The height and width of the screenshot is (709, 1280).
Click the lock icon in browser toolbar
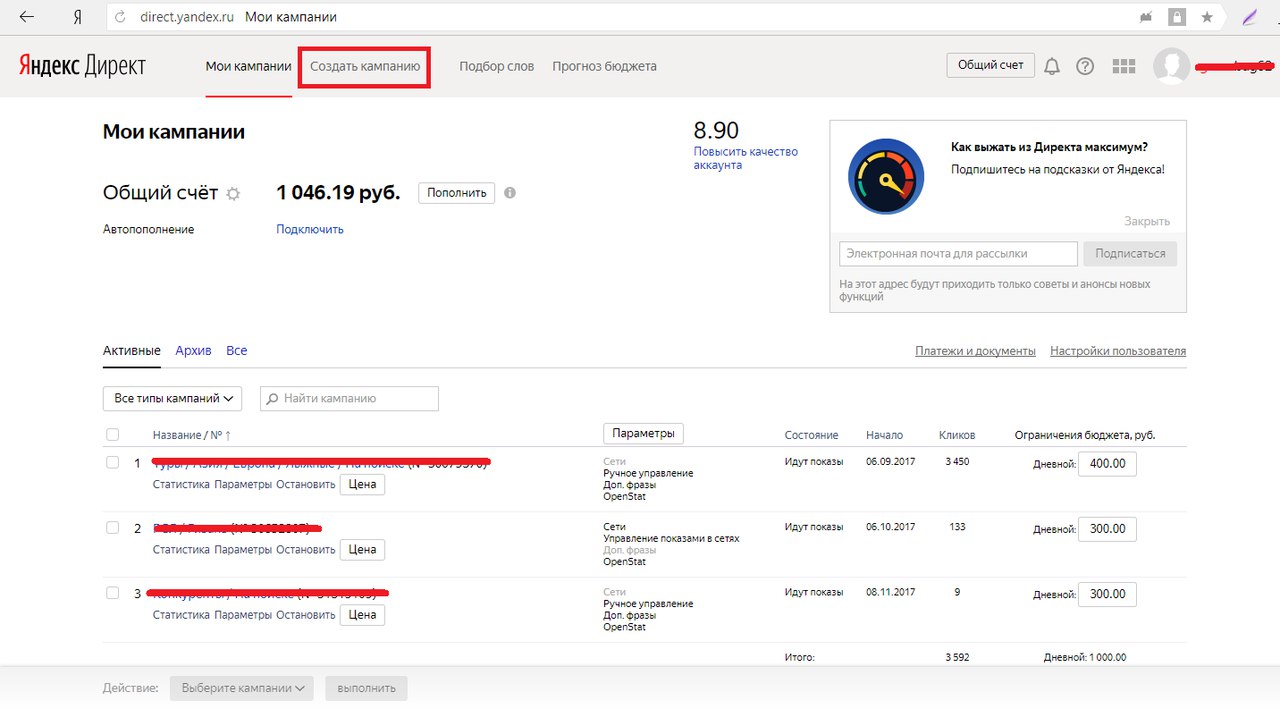click(1178, 17)
